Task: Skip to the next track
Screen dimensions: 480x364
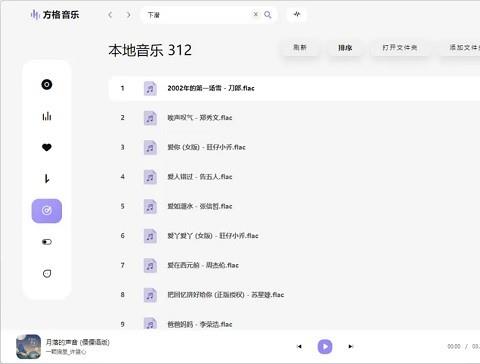Action: [x=351, y=347]
